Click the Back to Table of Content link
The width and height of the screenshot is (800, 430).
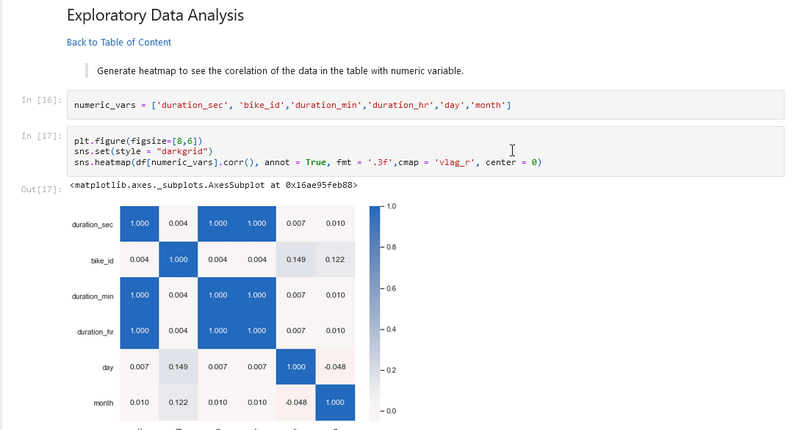pyautogui.click(x=118, y=42)
